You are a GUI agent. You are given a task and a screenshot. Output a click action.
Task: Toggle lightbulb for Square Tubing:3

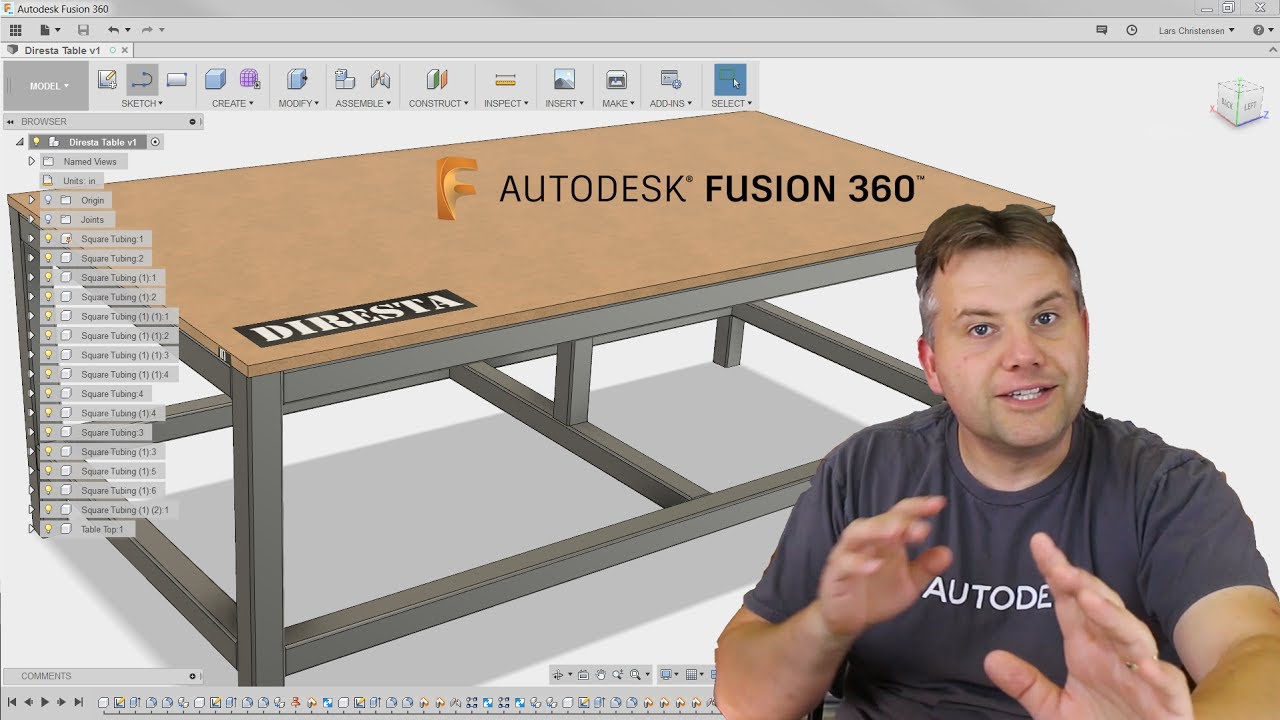48,432
